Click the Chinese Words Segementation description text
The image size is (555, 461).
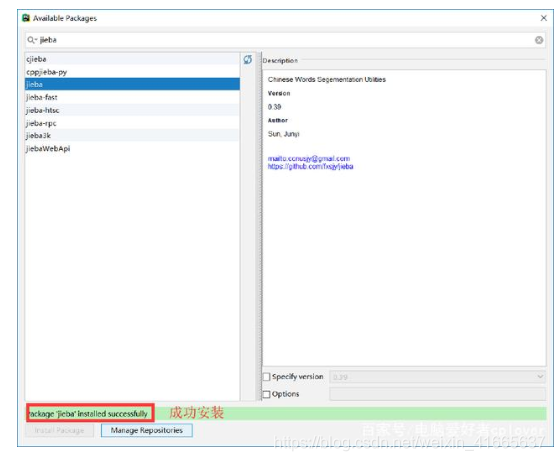[327, 80]
